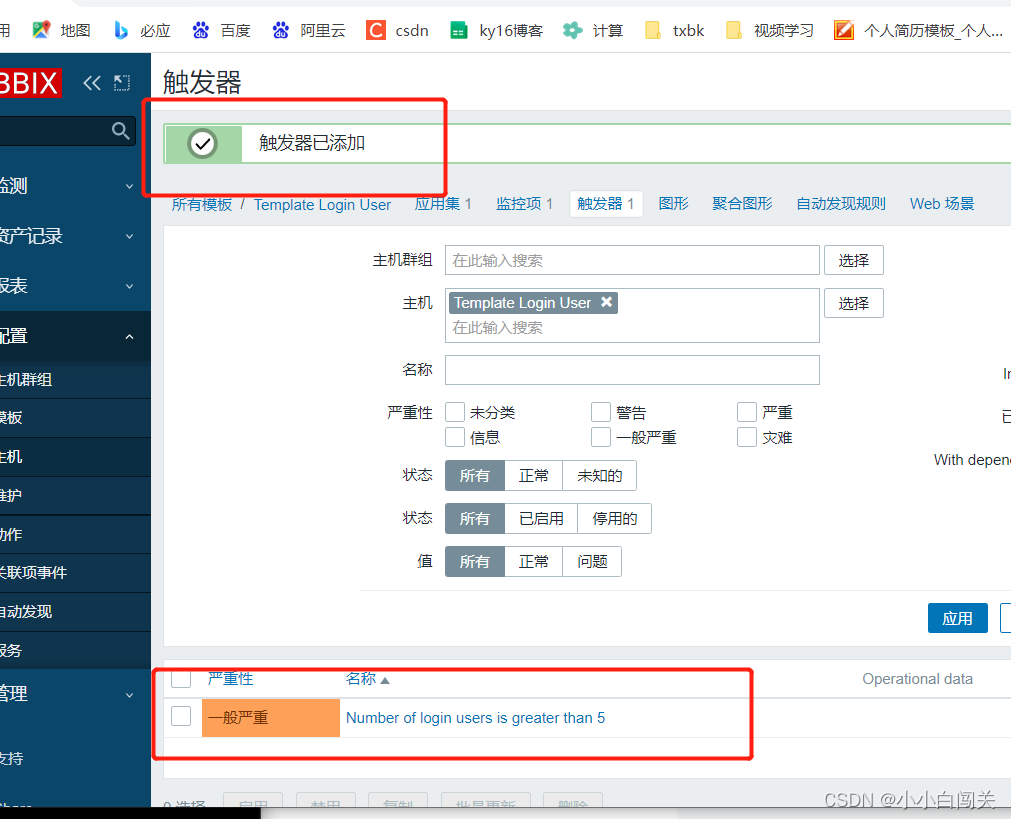
Task: Select 正常 in 值 row
Action: pos(534,562)
